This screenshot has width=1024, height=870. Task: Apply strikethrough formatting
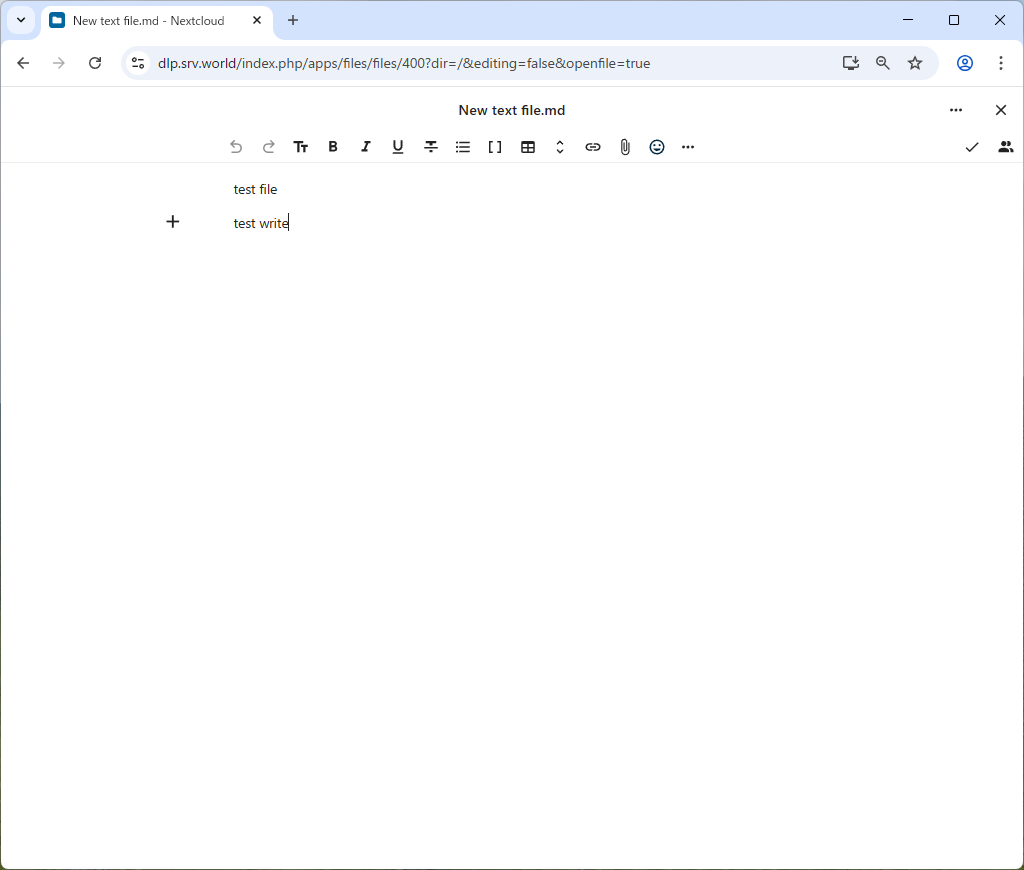(431, 147)
